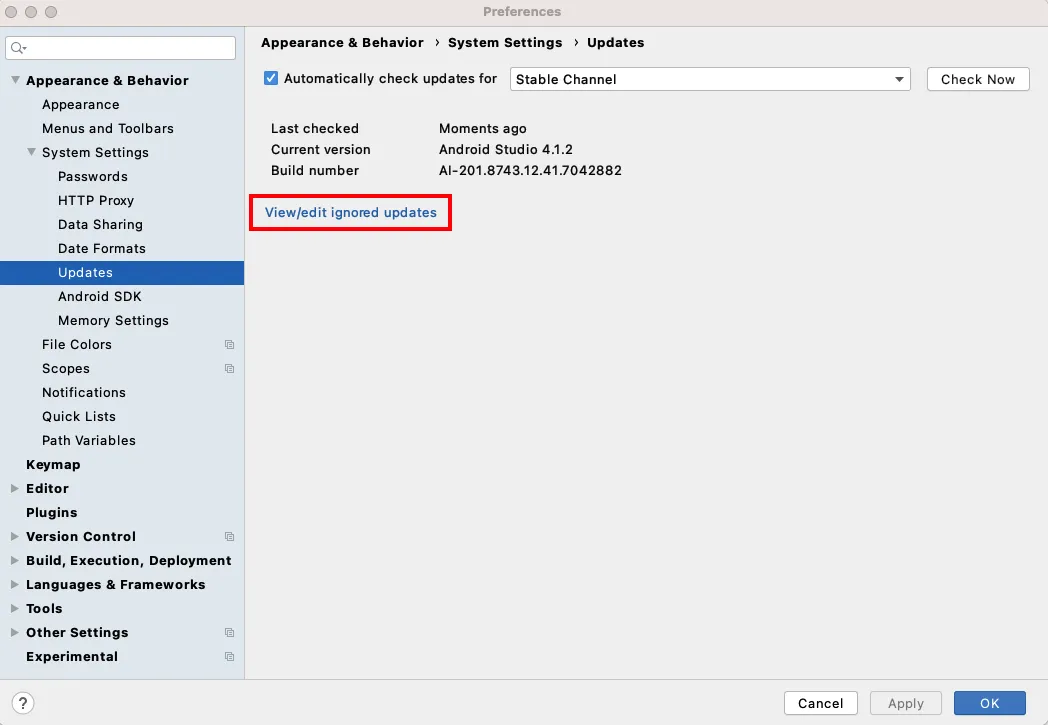Click inside the settings search field
This screenshot has width=1048, height=725.
120,48
